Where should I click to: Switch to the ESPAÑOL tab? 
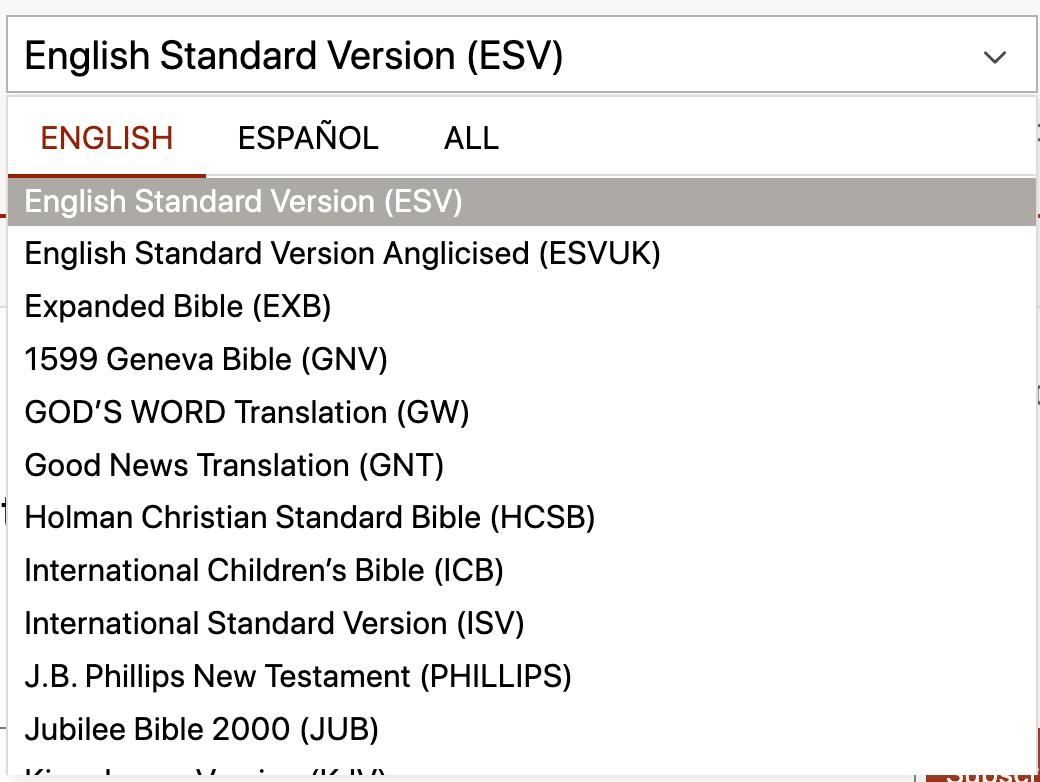pyautogui.click(x=308, y=138)
